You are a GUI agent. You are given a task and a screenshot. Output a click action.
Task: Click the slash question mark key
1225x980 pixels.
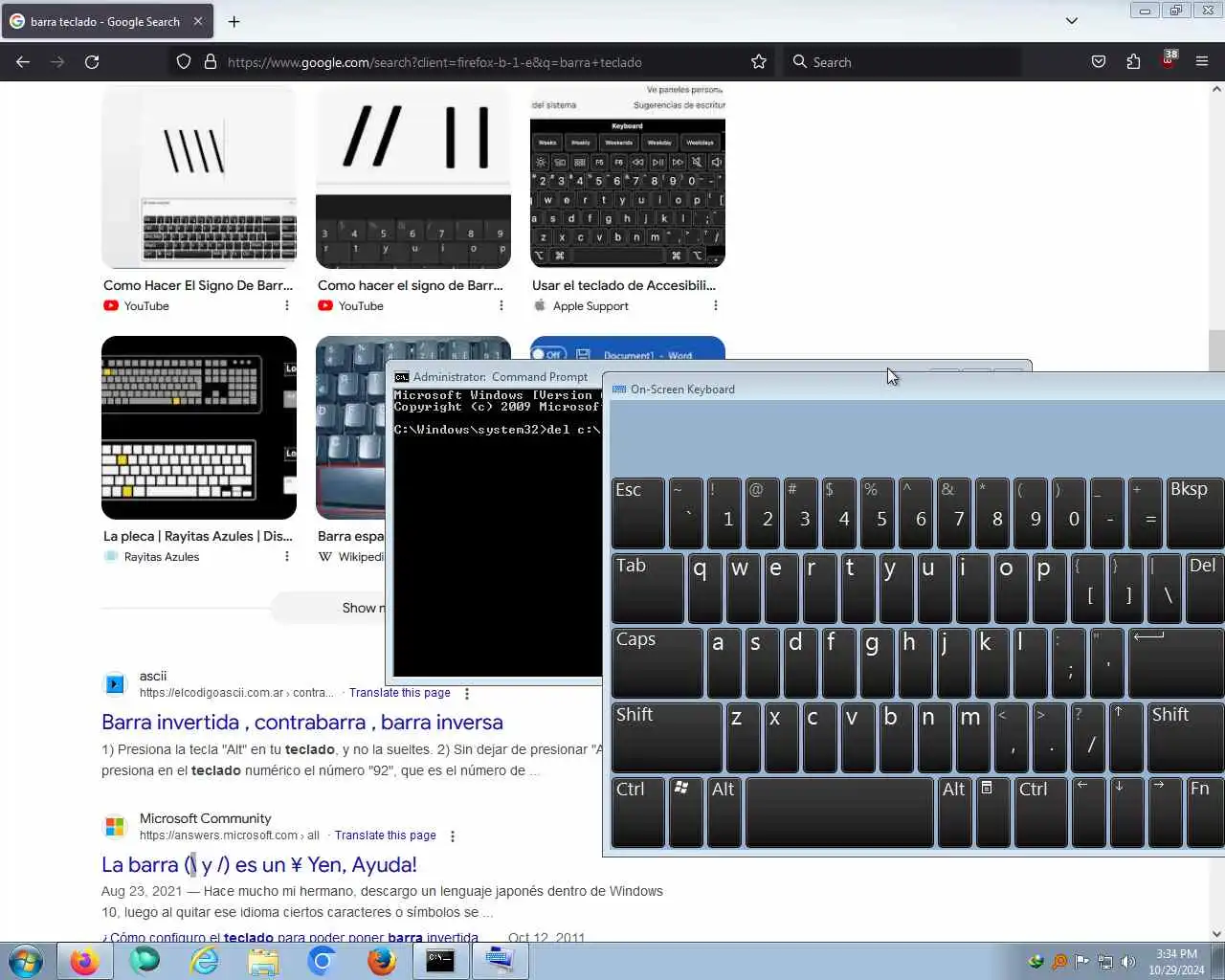(x=1088, y=737)
